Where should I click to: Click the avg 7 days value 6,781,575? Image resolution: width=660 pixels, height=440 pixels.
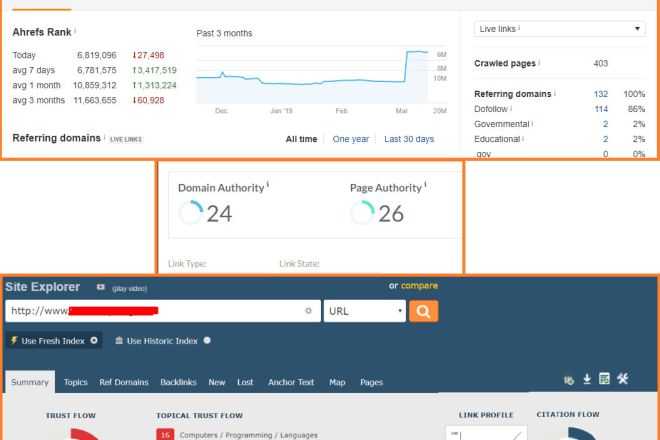pyautogui.click(x=96, y=70)
